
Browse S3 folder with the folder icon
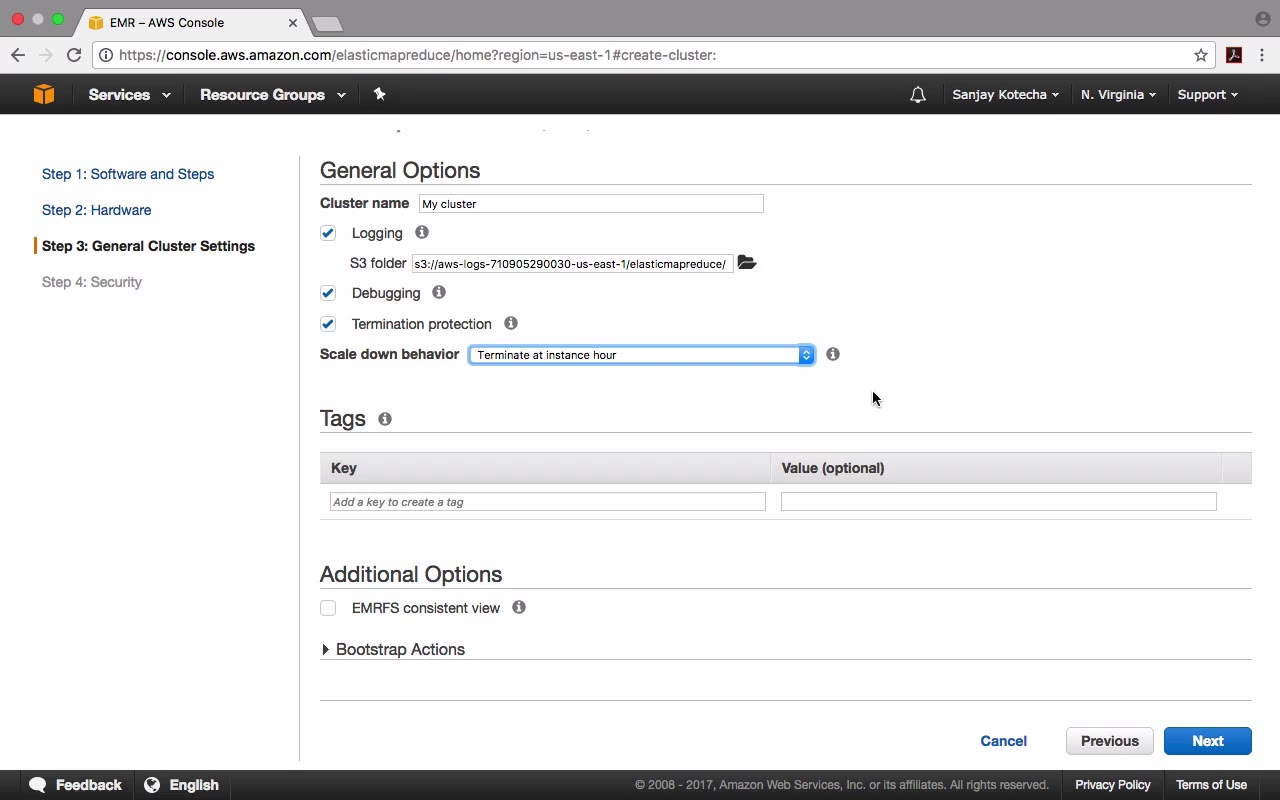pyautogui.click(x=747, y=263)
